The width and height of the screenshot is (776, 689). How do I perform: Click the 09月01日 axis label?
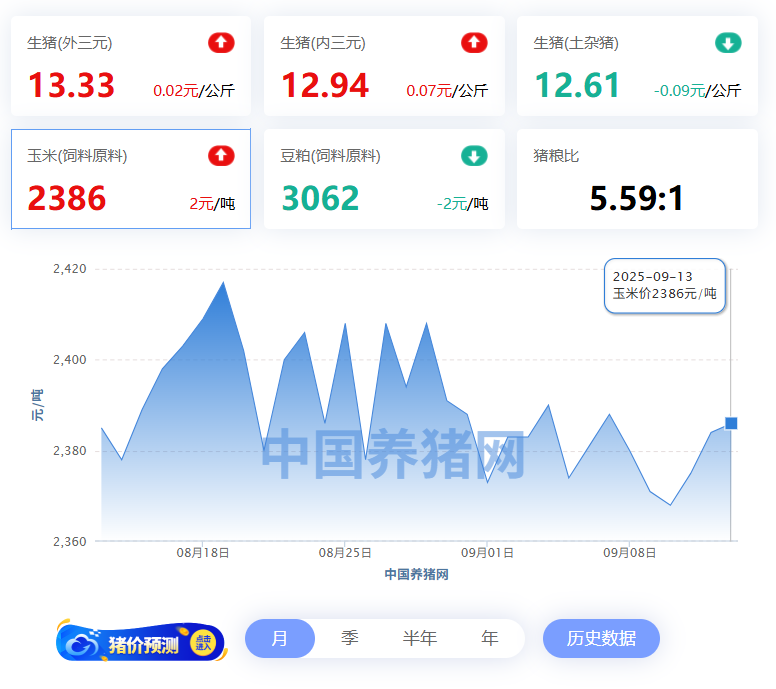(487, 553)
